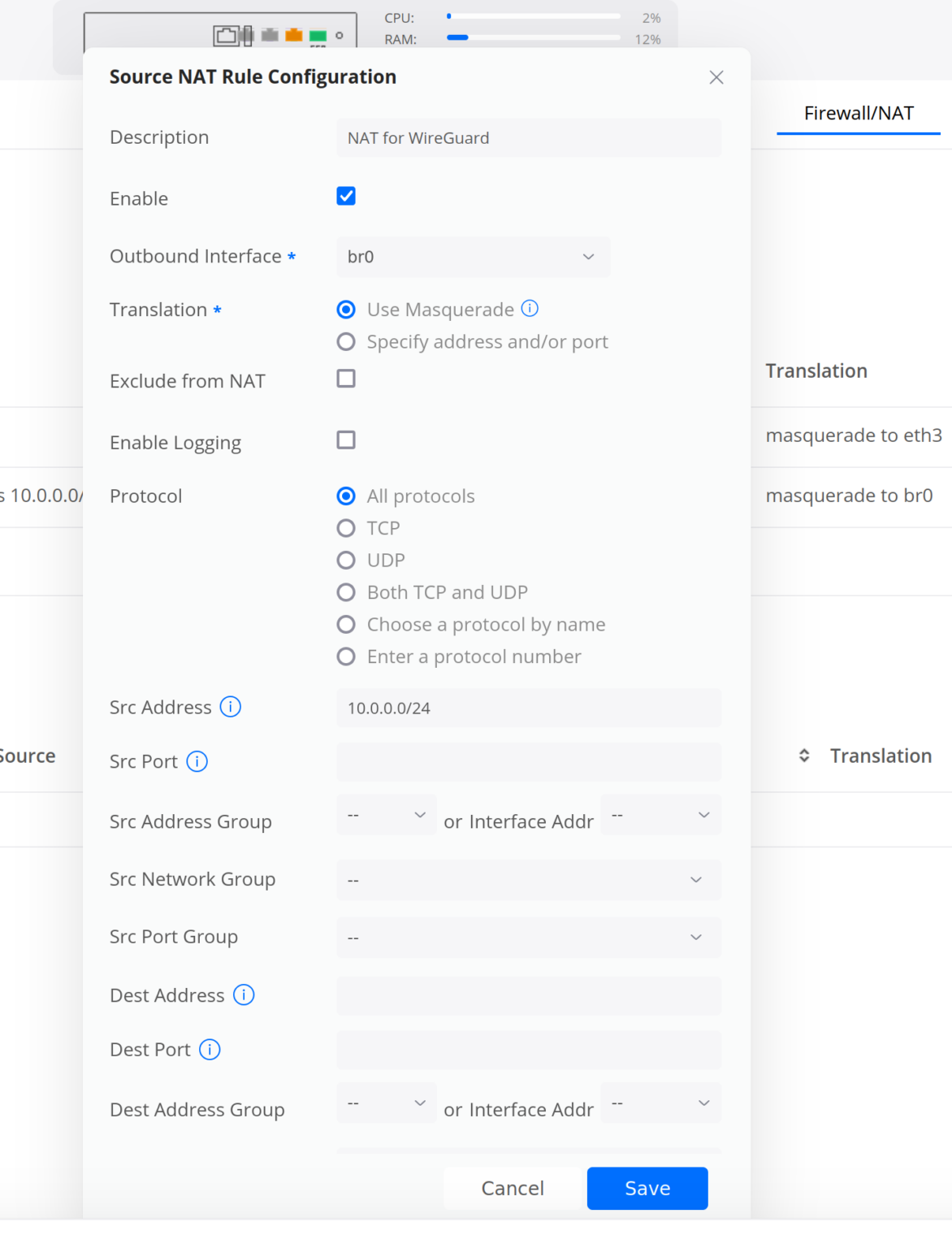
Task: Uncheck the Enable checkbox
Action: pos(345,196)
